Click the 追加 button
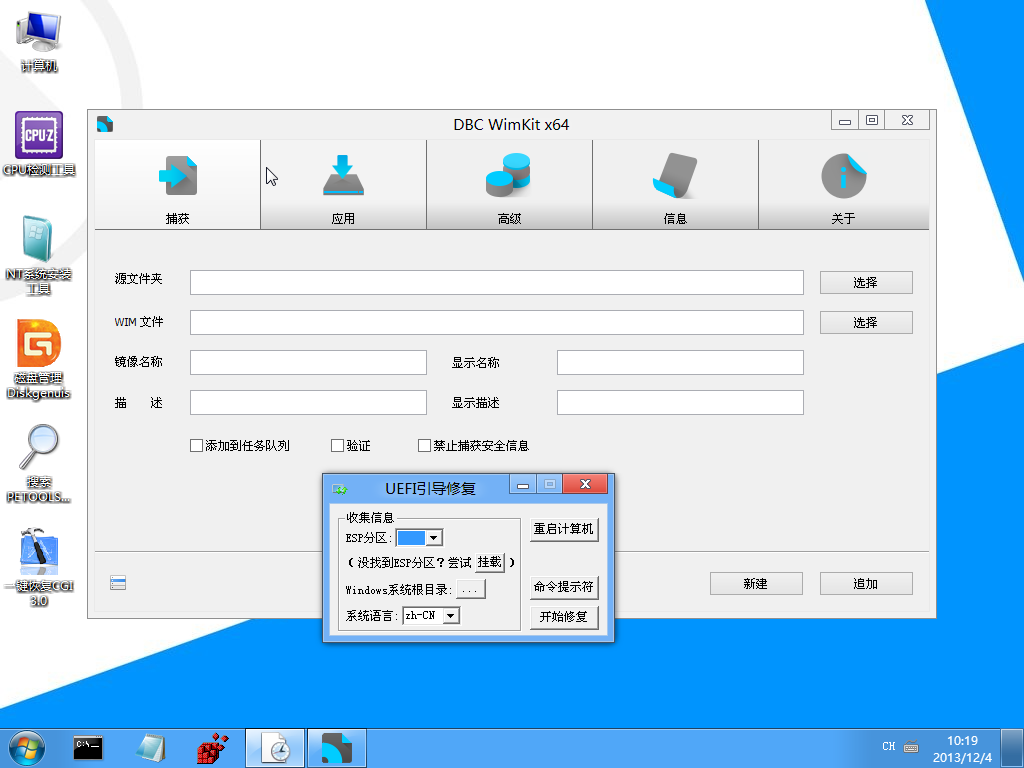 [x=866, y=584]
